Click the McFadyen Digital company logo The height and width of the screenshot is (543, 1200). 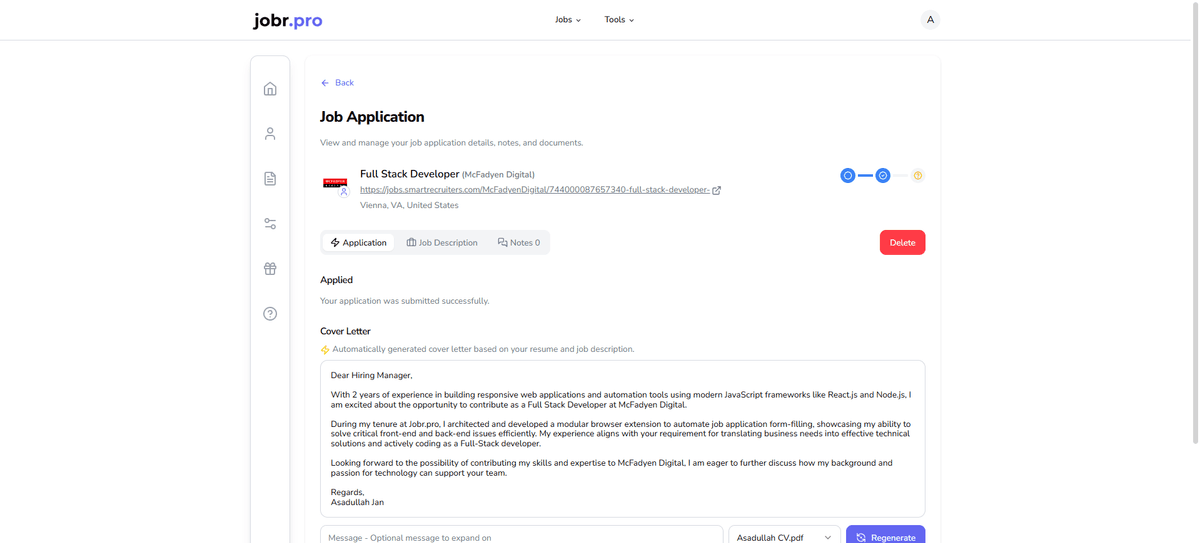pyautogui.click(x=335, y=184)
